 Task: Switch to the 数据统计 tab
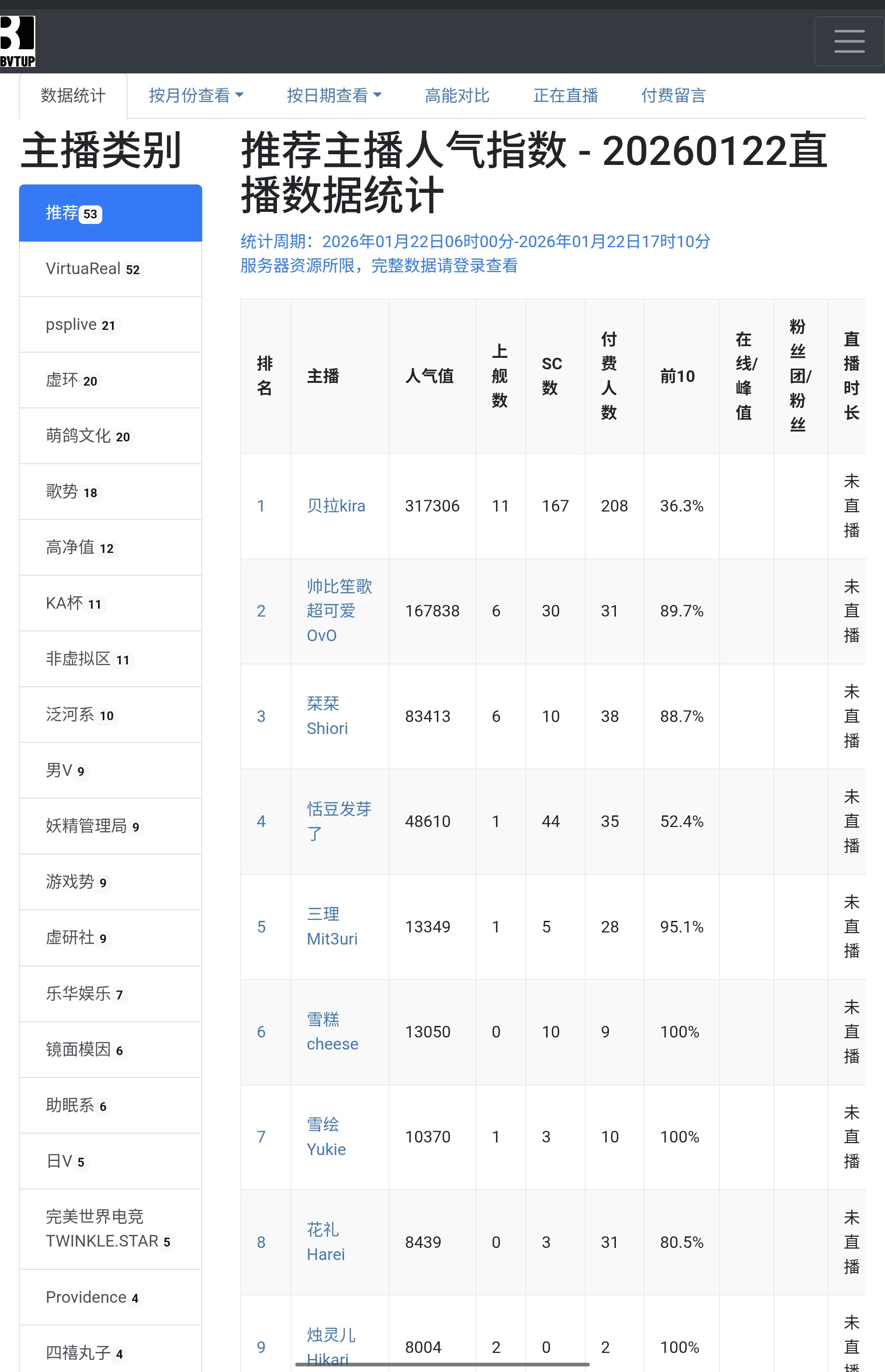pyautogui.click(x=73, y=95)
